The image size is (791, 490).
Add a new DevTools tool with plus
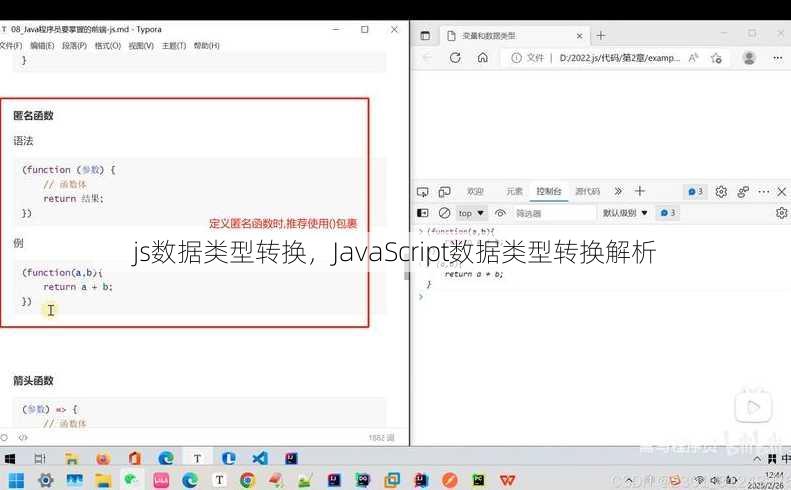coord(640,191)
